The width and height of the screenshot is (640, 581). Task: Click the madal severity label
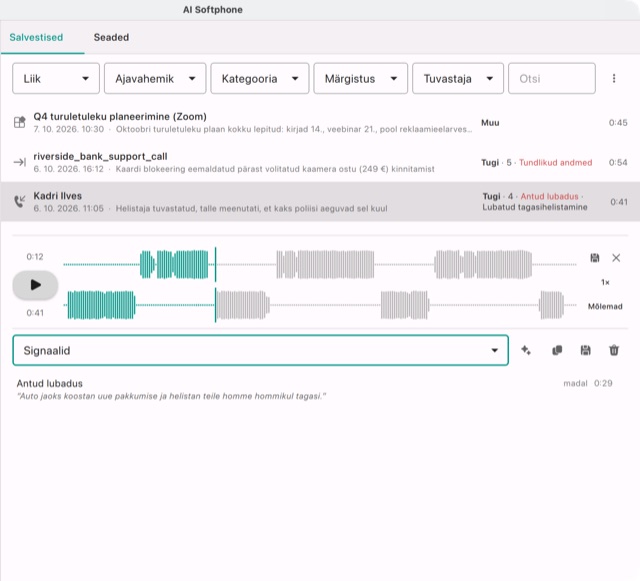[x=575, y=383]
